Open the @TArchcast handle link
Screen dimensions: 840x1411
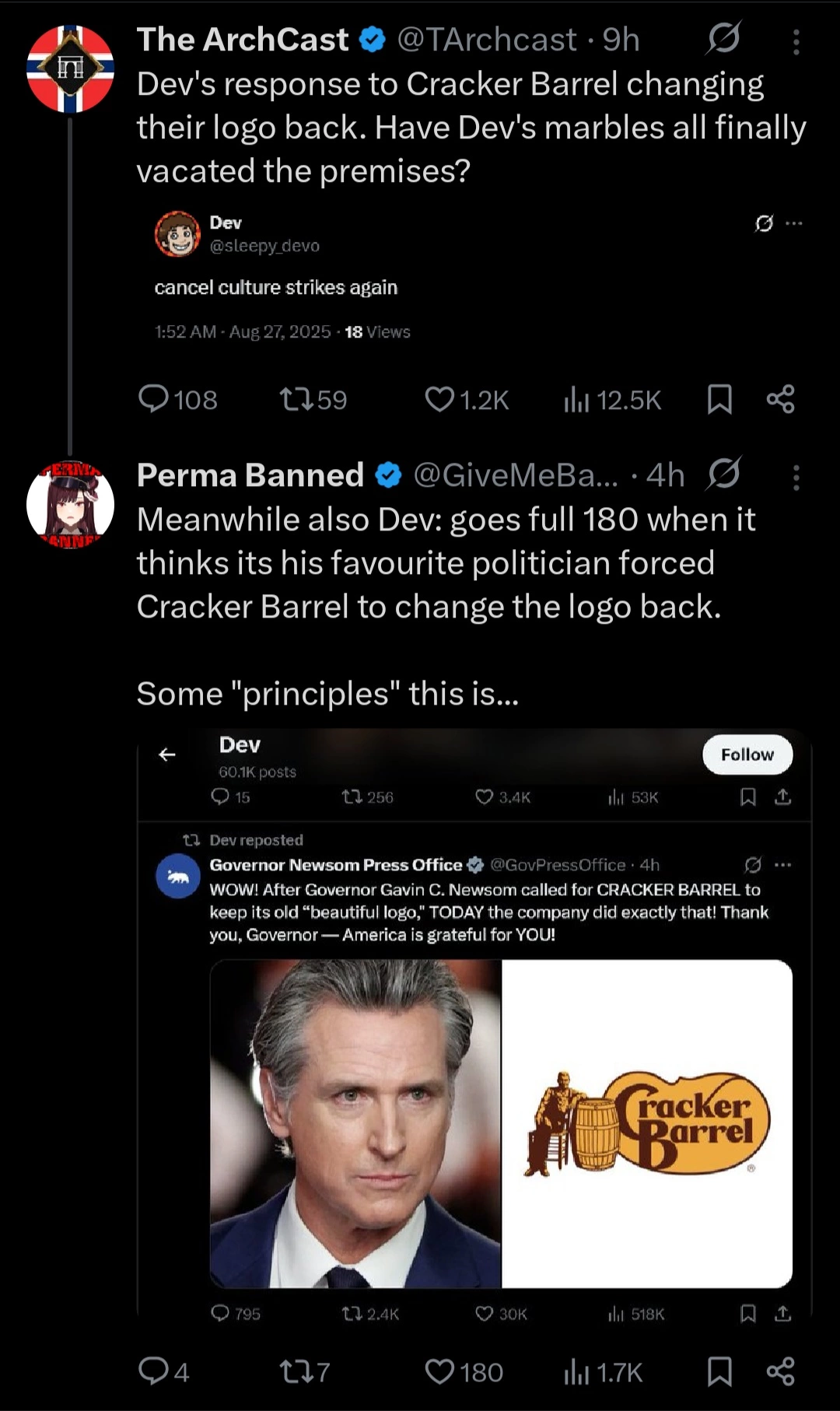click(488, 40)
